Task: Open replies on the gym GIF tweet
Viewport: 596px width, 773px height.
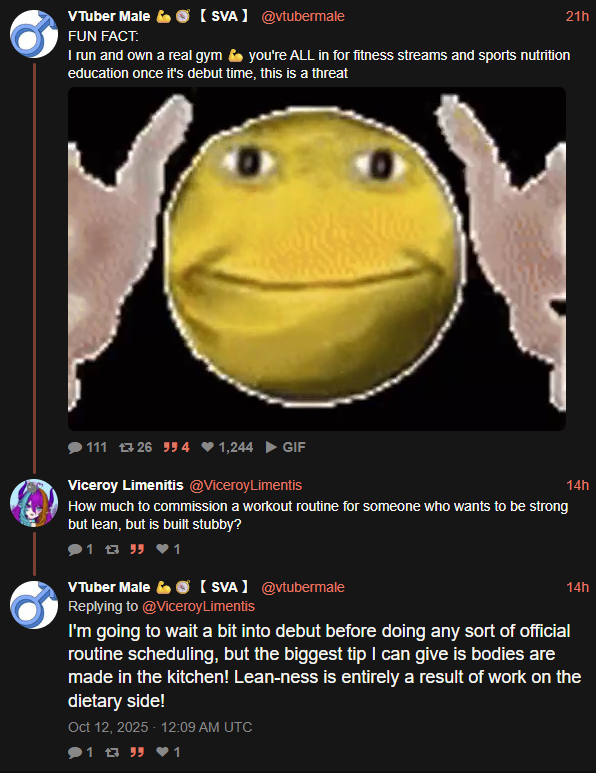Action: click(x=75, y=447)
